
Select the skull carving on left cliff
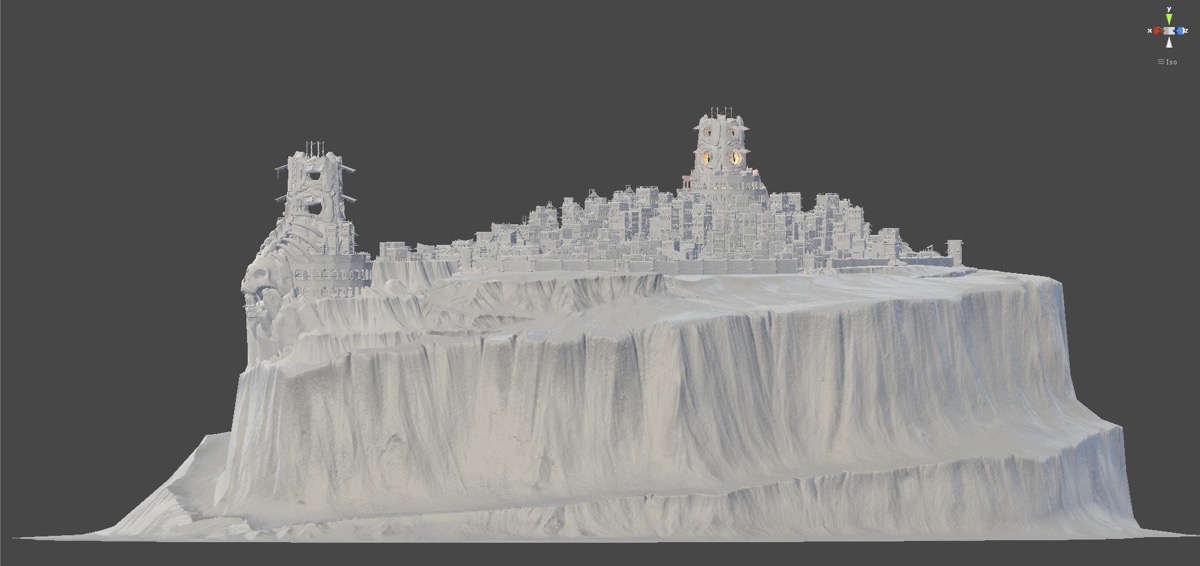(258, 290)
